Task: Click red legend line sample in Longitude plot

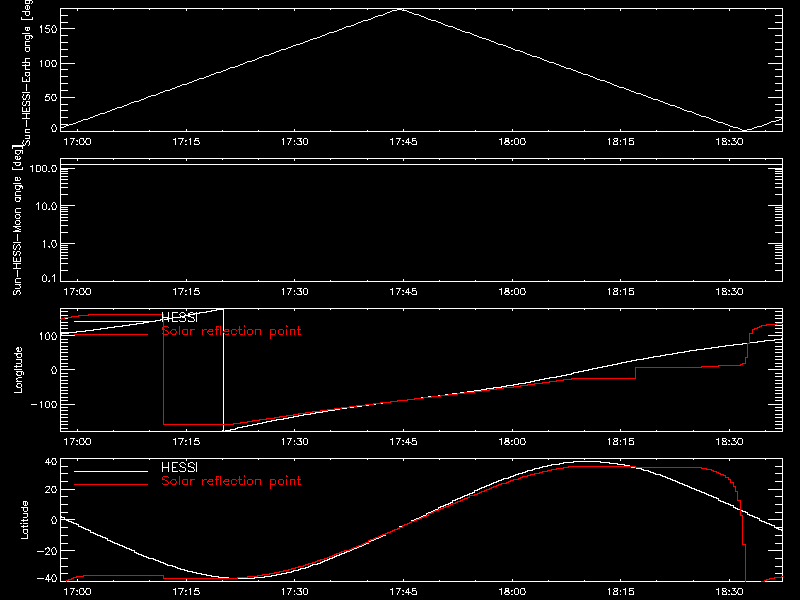Action: (x=111, y=335)
